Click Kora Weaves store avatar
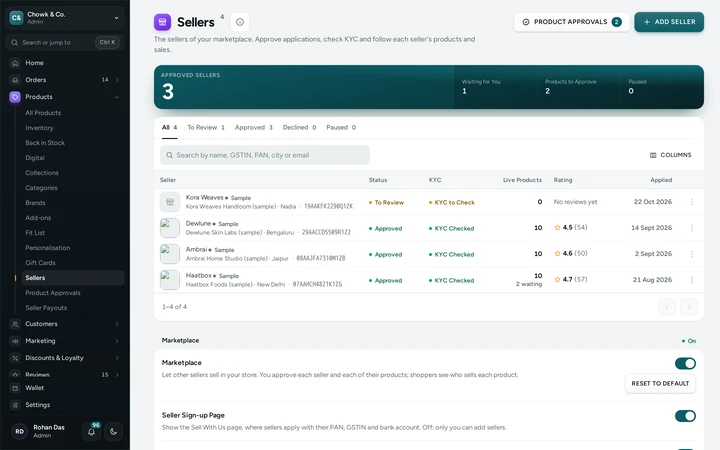Image resolution: width=720 pixels, height=450 pixels. tap(170, 202)
